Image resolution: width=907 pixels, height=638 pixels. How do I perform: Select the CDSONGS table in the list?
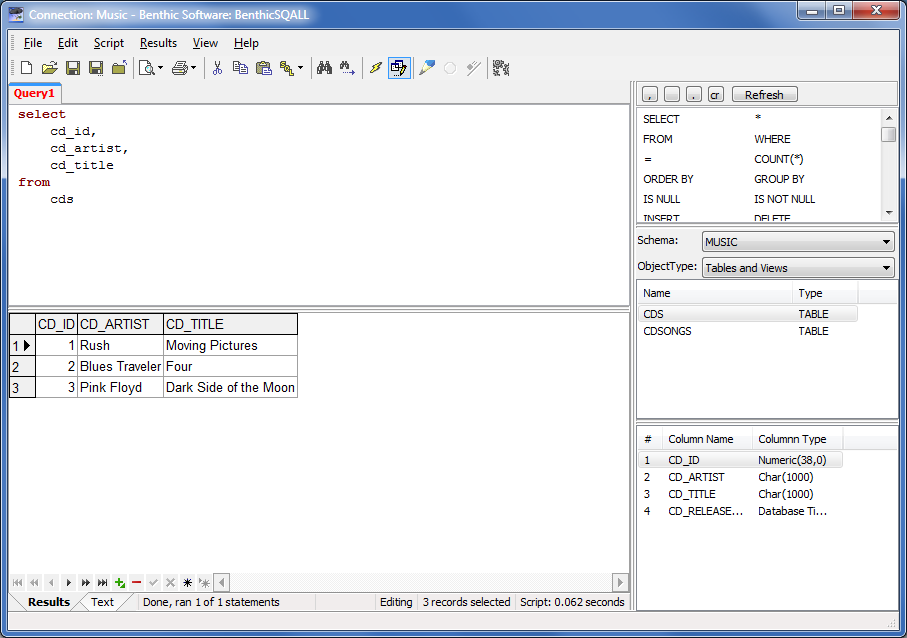667,331
